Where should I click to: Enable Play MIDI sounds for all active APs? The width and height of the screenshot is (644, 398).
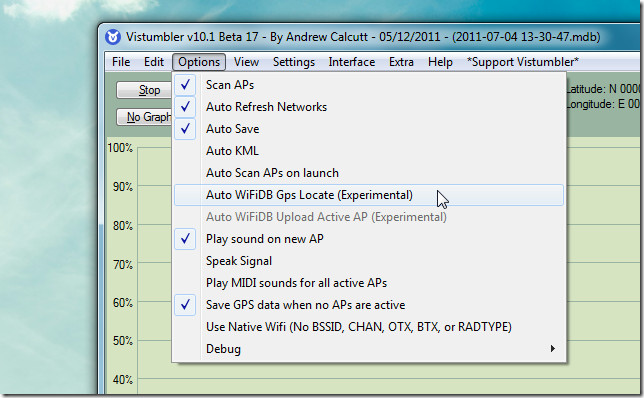click(x=369, y=283)
